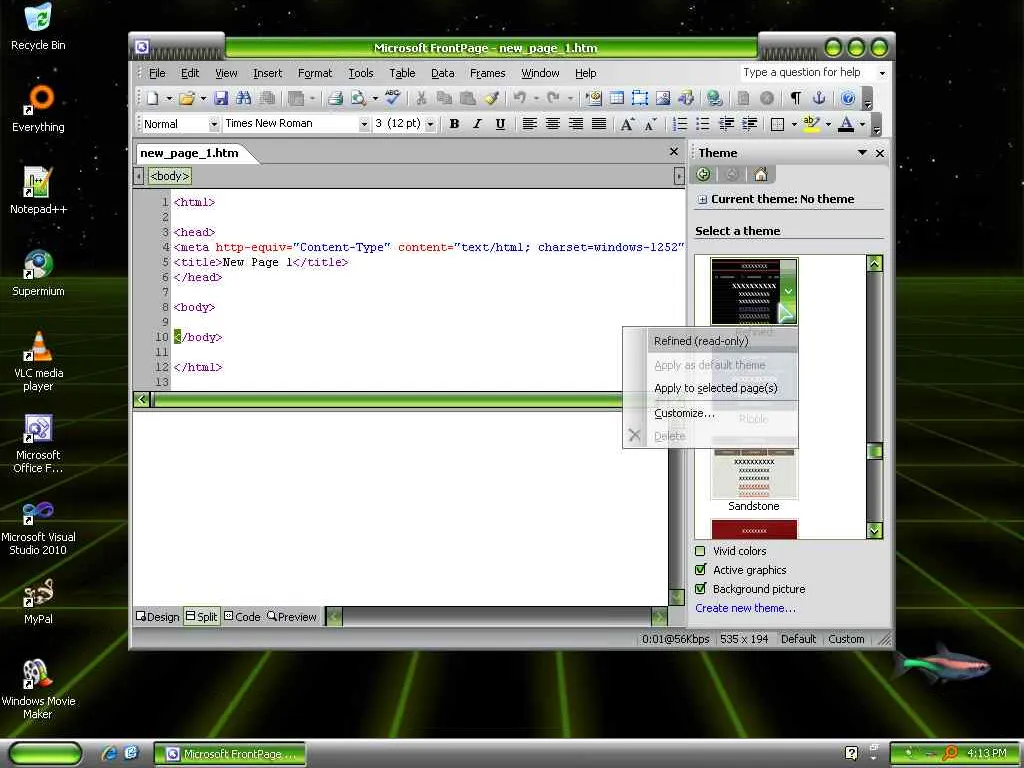Viewport: 1024px width, 768px height.
Task: Switch to the Preview view tab
Action: point(292,616)
